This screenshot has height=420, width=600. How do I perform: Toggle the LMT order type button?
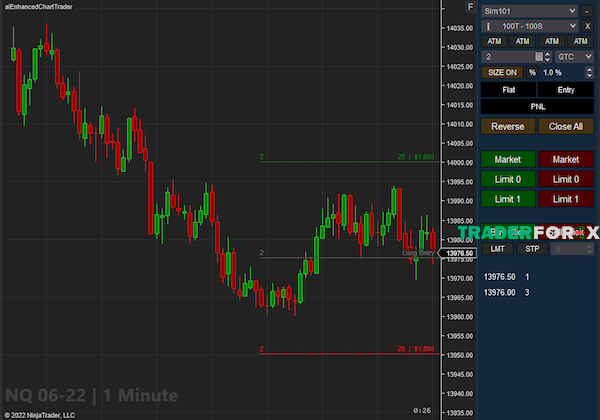pyautogui.click(x=497, y=249)
